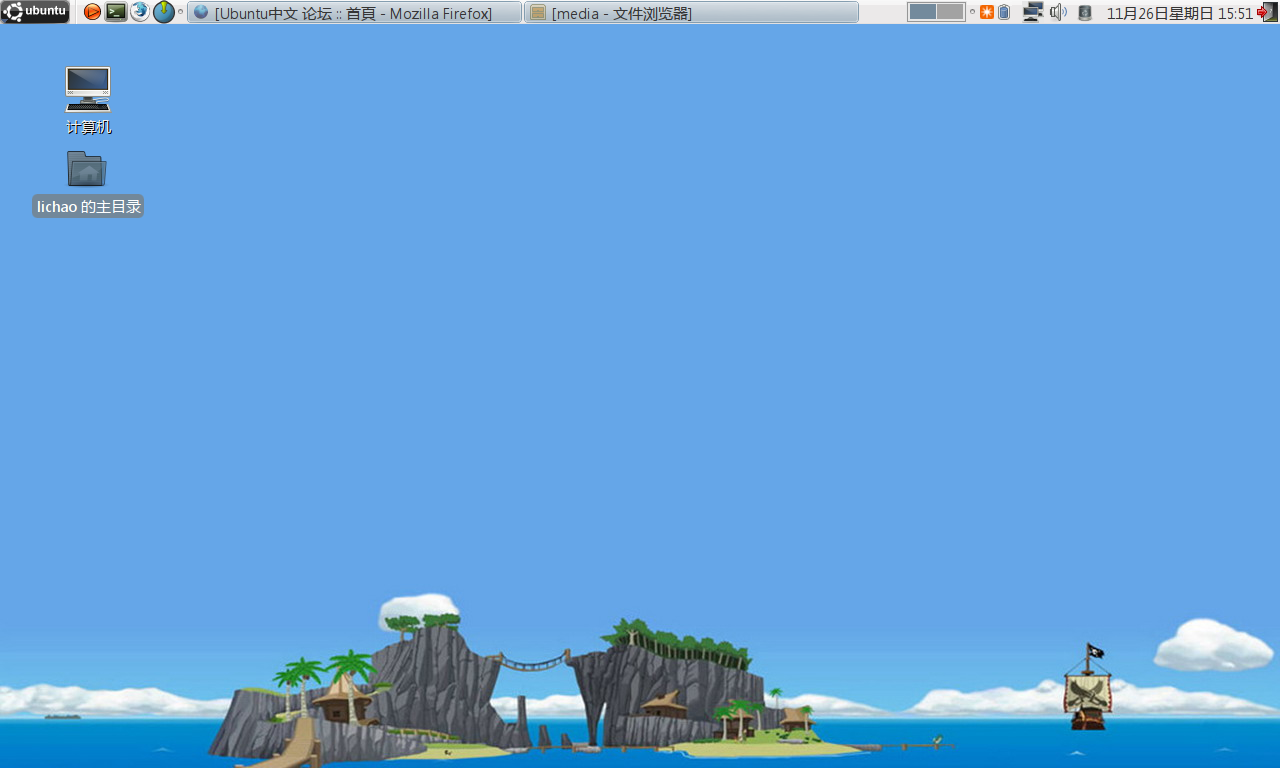
Task: Select the lichao 的主目录 folder icon
Action: [88, 183]
